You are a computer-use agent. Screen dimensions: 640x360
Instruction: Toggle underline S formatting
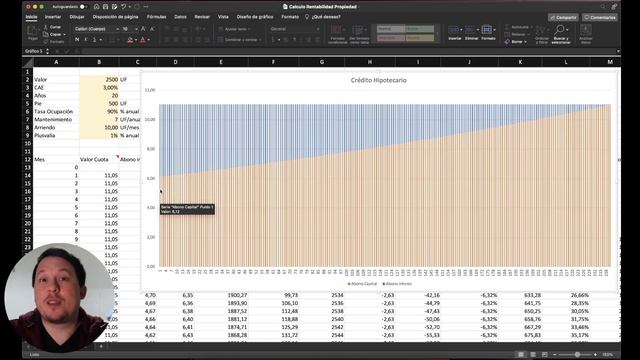click(x=94, y=40)
